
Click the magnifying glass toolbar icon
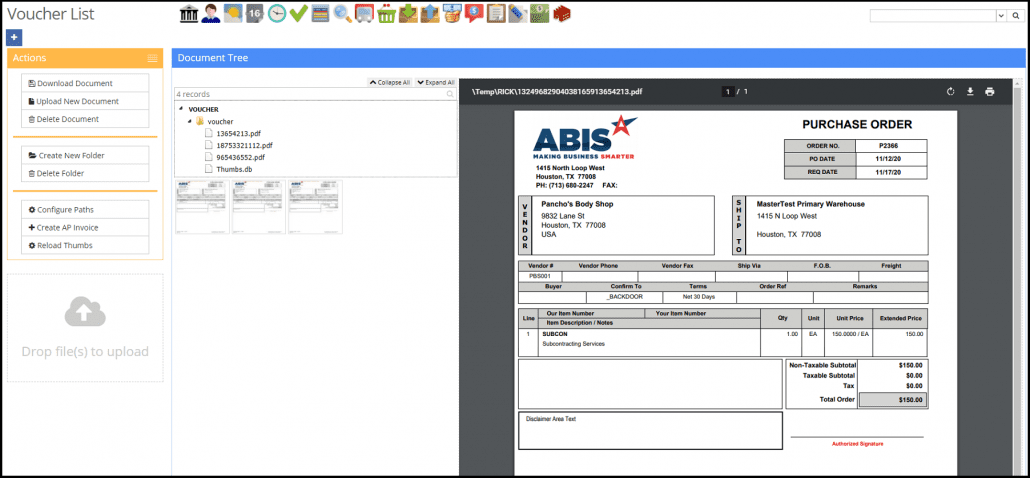pyautogui.click(x=342, y=13)
